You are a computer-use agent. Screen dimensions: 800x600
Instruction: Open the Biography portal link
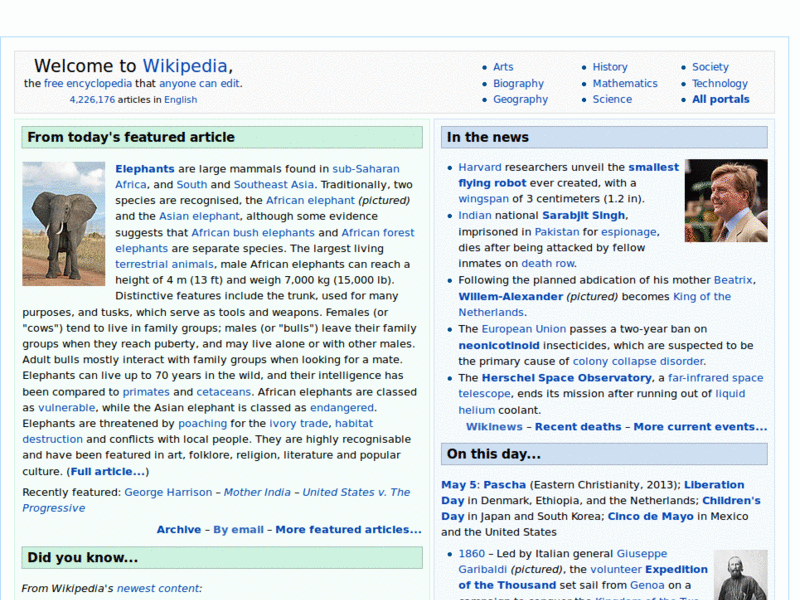pyautogui.click(x=518, y=83)
